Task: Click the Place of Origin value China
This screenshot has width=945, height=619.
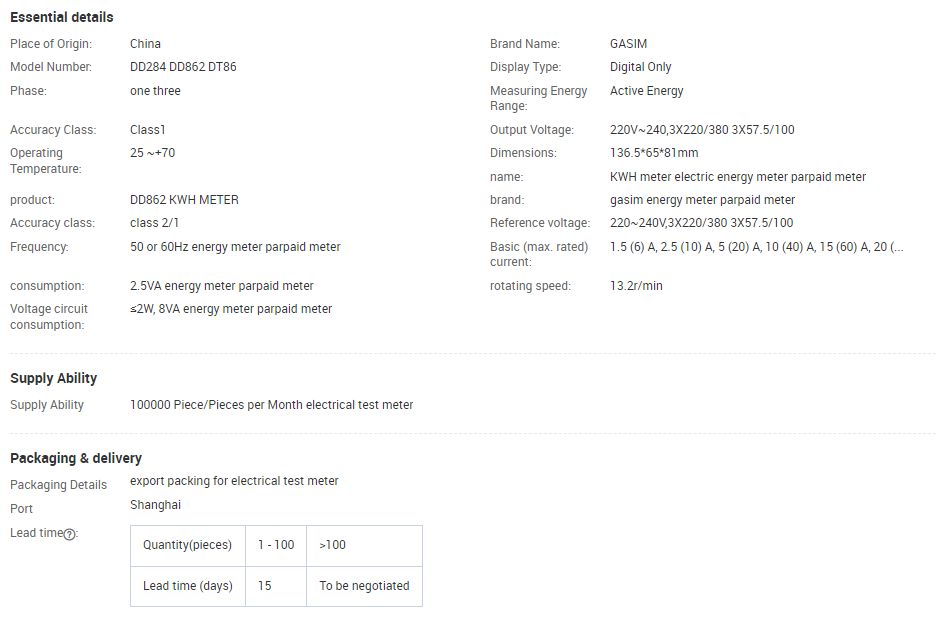Action: click(x=145, y=44)
